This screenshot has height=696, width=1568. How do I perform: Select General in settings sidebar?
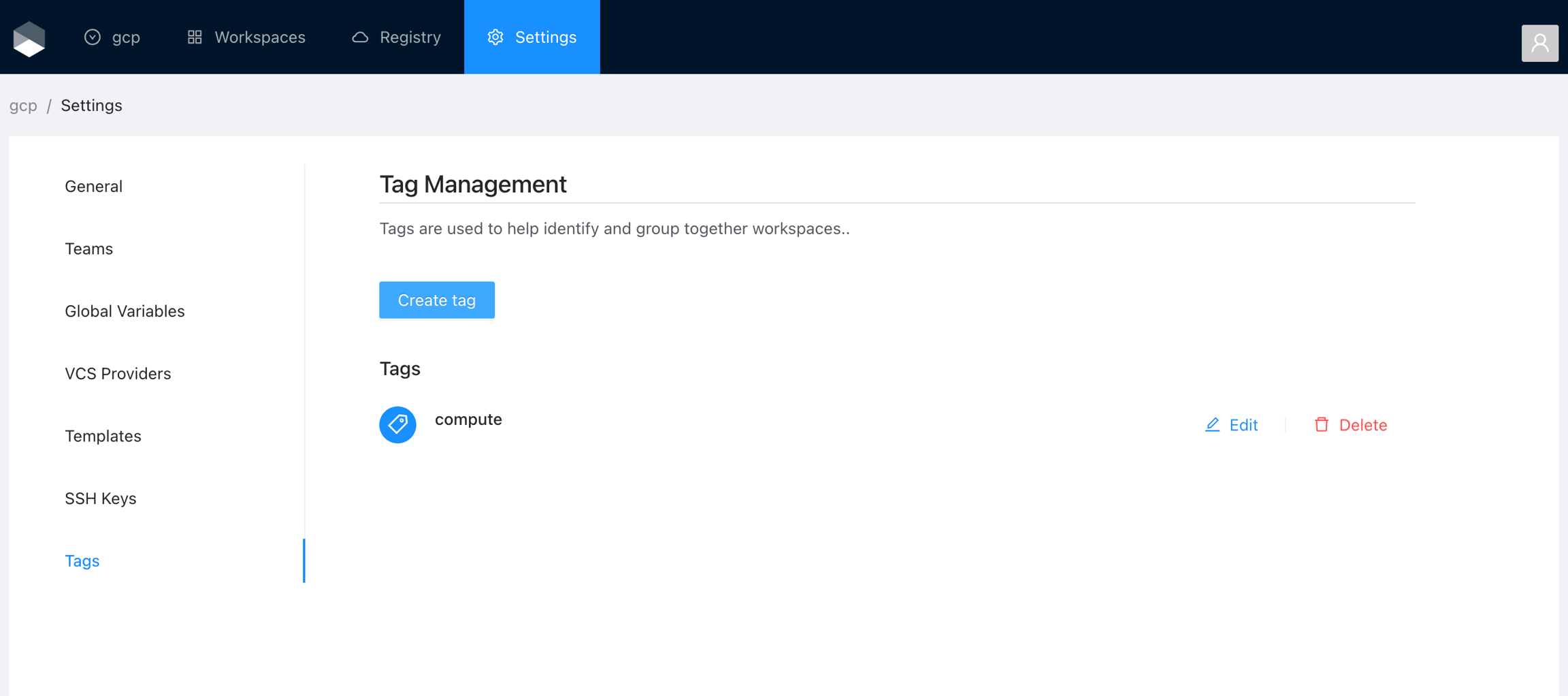94,187
